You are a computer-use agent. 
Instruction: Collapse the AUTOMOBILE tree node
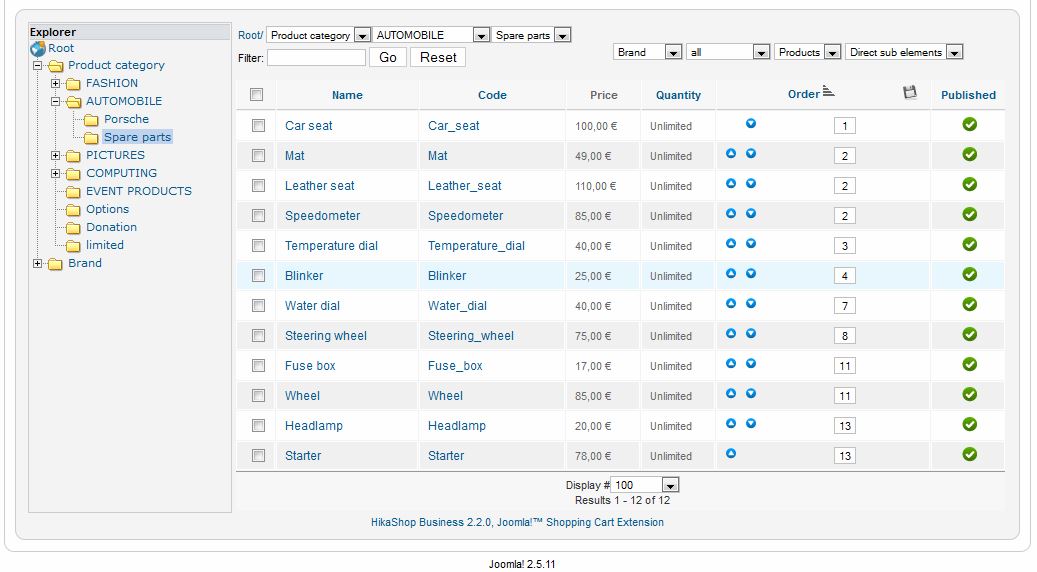(x=56, y=101)
